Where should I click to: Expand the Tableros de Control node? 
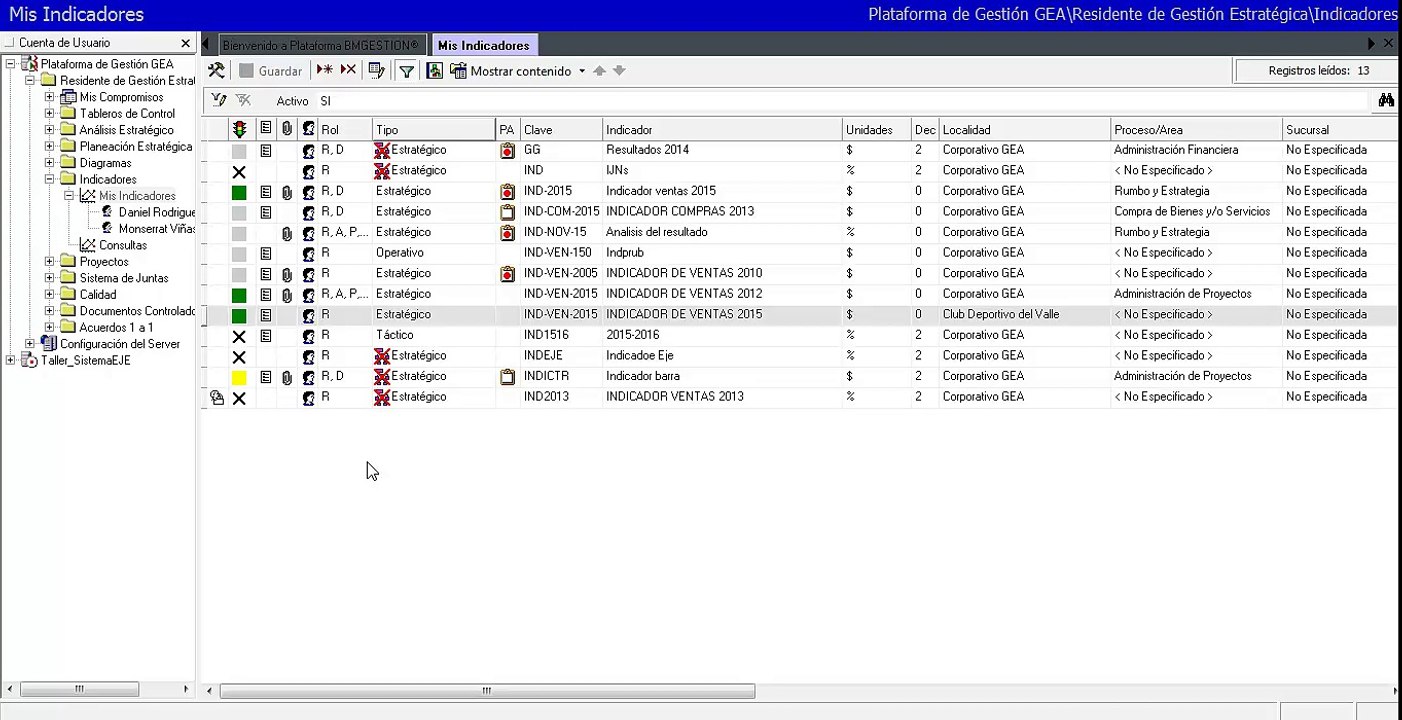pyautogui.click(x=49, y=114)
